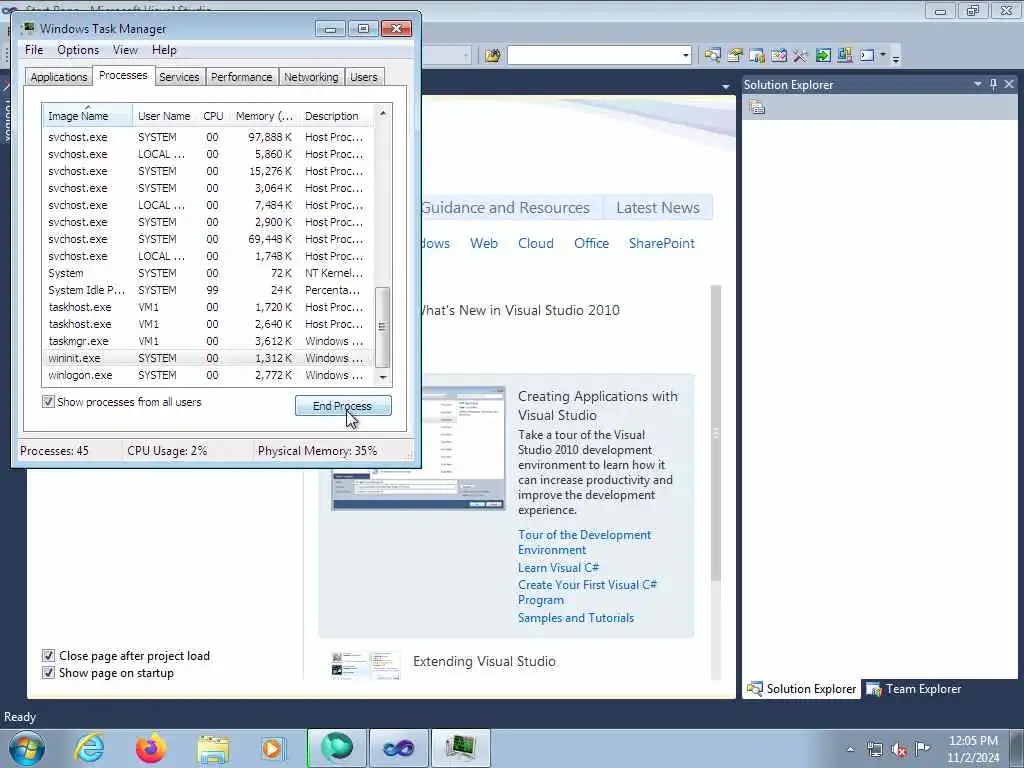Open the Help menu in Task Manager
Image resolution: width=1024 pixels, height=768 pixels.
(164, 50)
